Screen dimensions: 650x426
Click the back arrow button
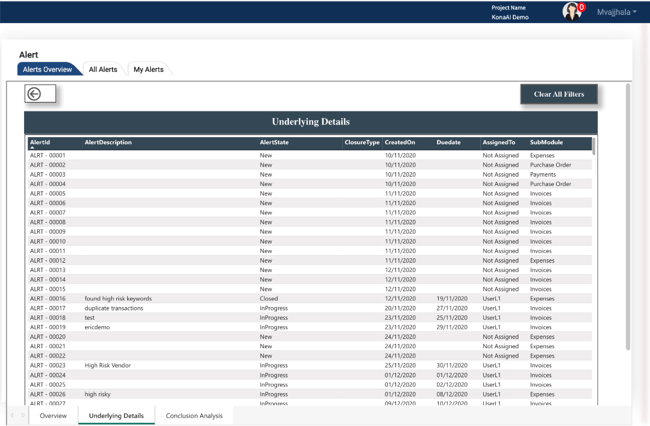tap(40, 94)
